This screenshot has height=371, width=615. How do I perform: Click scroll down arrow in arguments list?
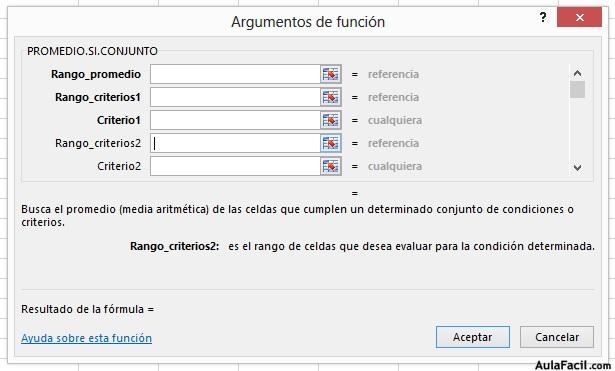point(577,168)
